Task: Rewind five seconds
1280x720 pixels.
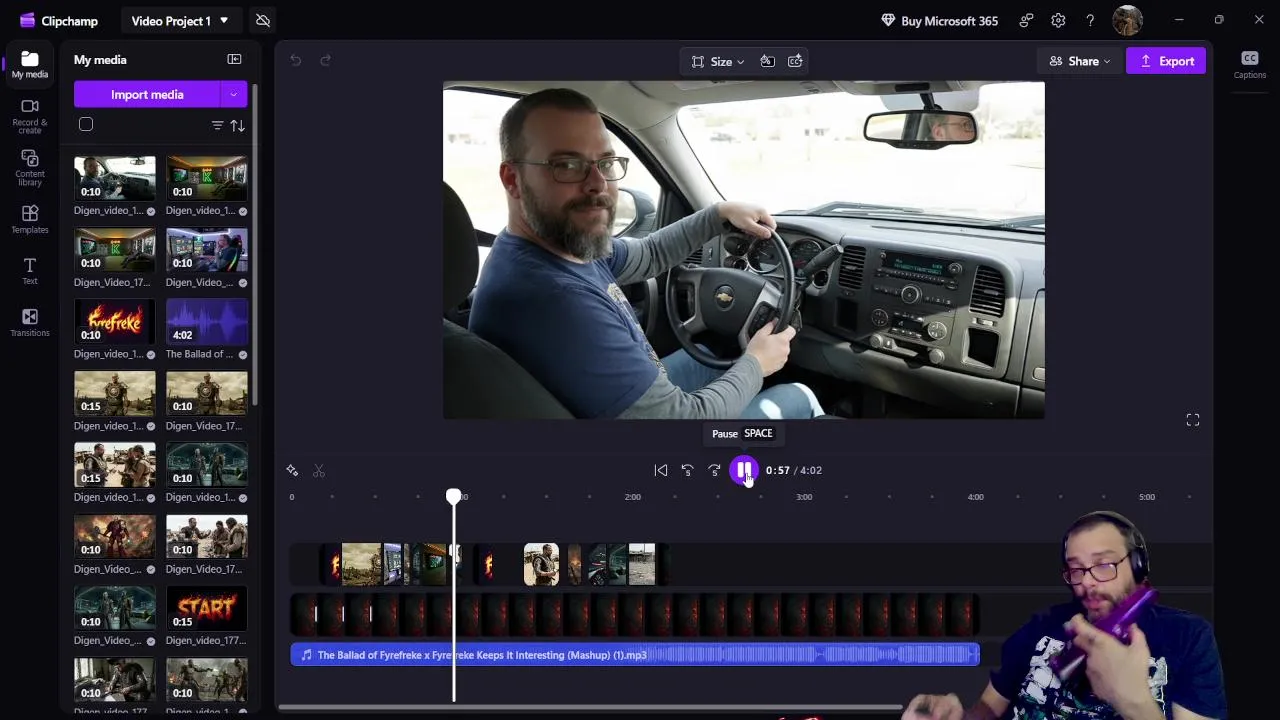Action: click(x=688, y=470)
